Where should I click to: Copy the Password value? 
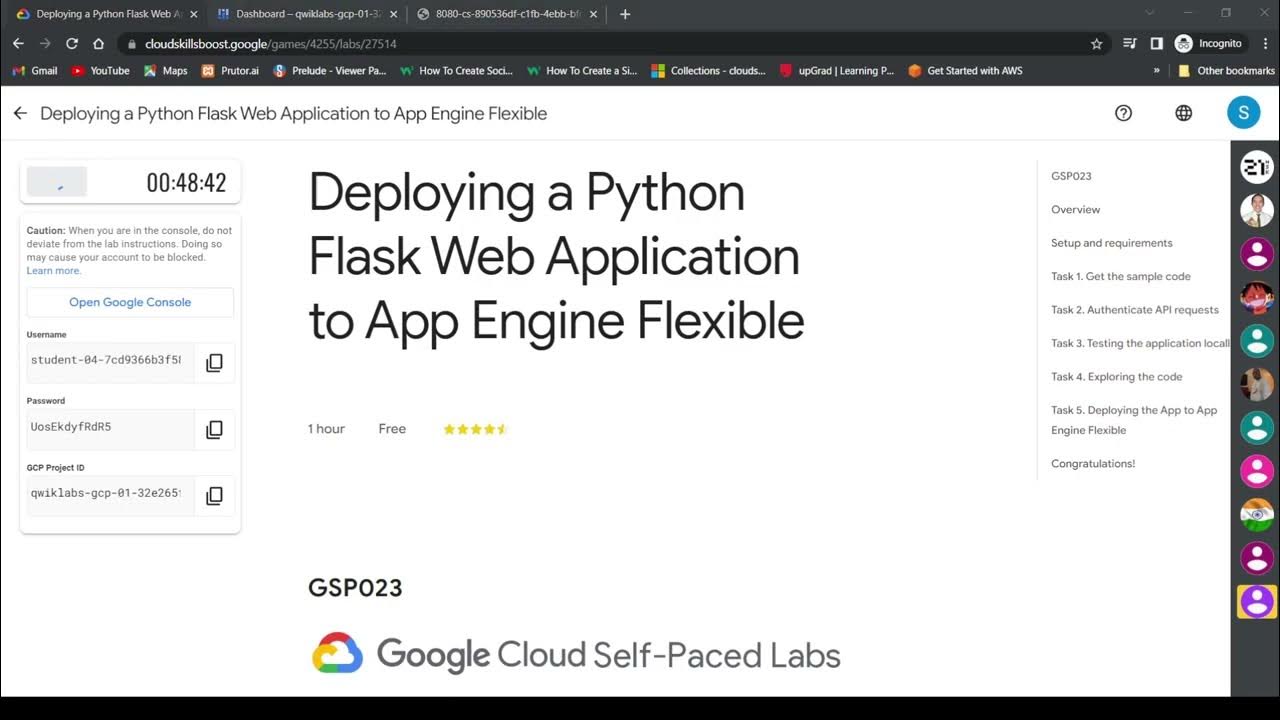(214, 429)
